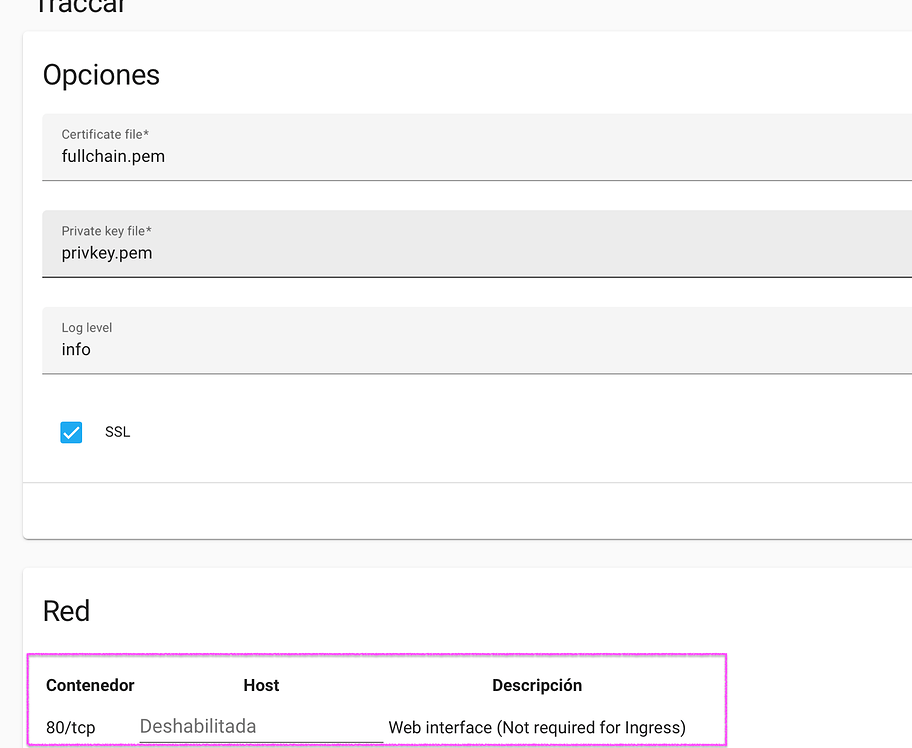This screenshot has height=748, width=912.
Task: Click the Traccar page title
Action: point(80,8)
